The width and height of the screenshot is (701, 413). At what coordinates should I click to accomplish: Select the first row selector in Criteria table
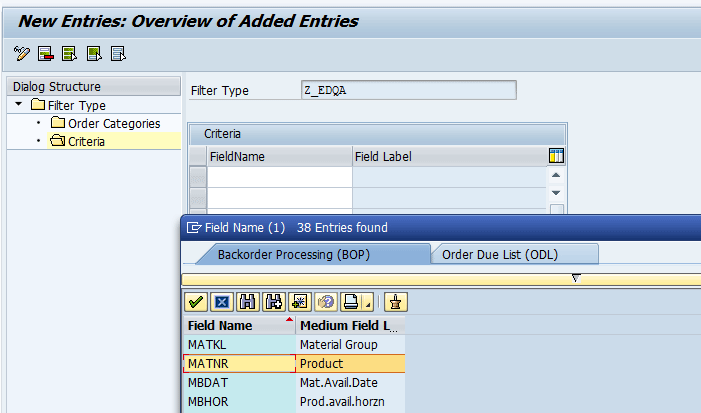point(198,177)
